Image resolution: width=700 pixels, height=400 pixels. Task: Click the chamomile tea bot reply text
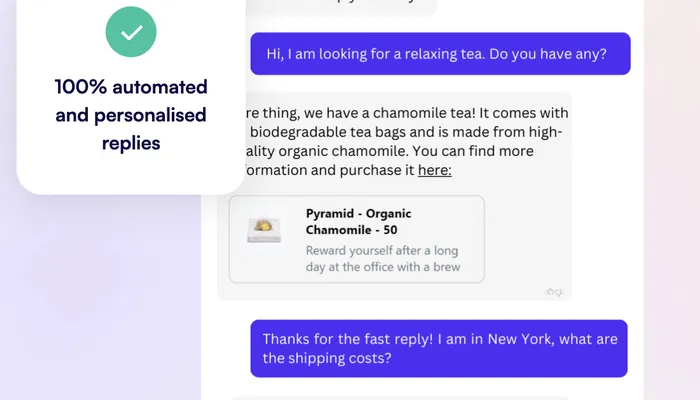coord(400,113)
